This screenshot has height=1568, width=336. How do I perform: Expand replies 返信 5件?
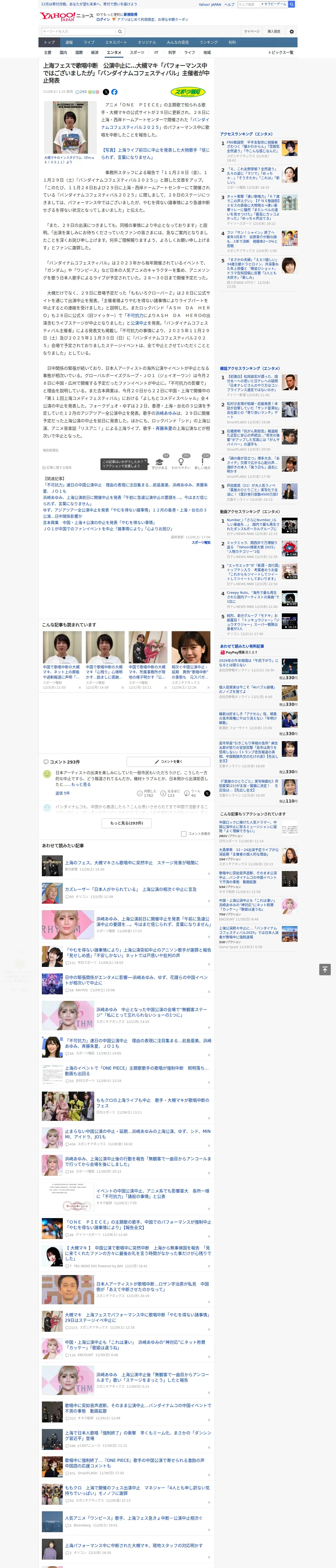click(x=62, y=793)
